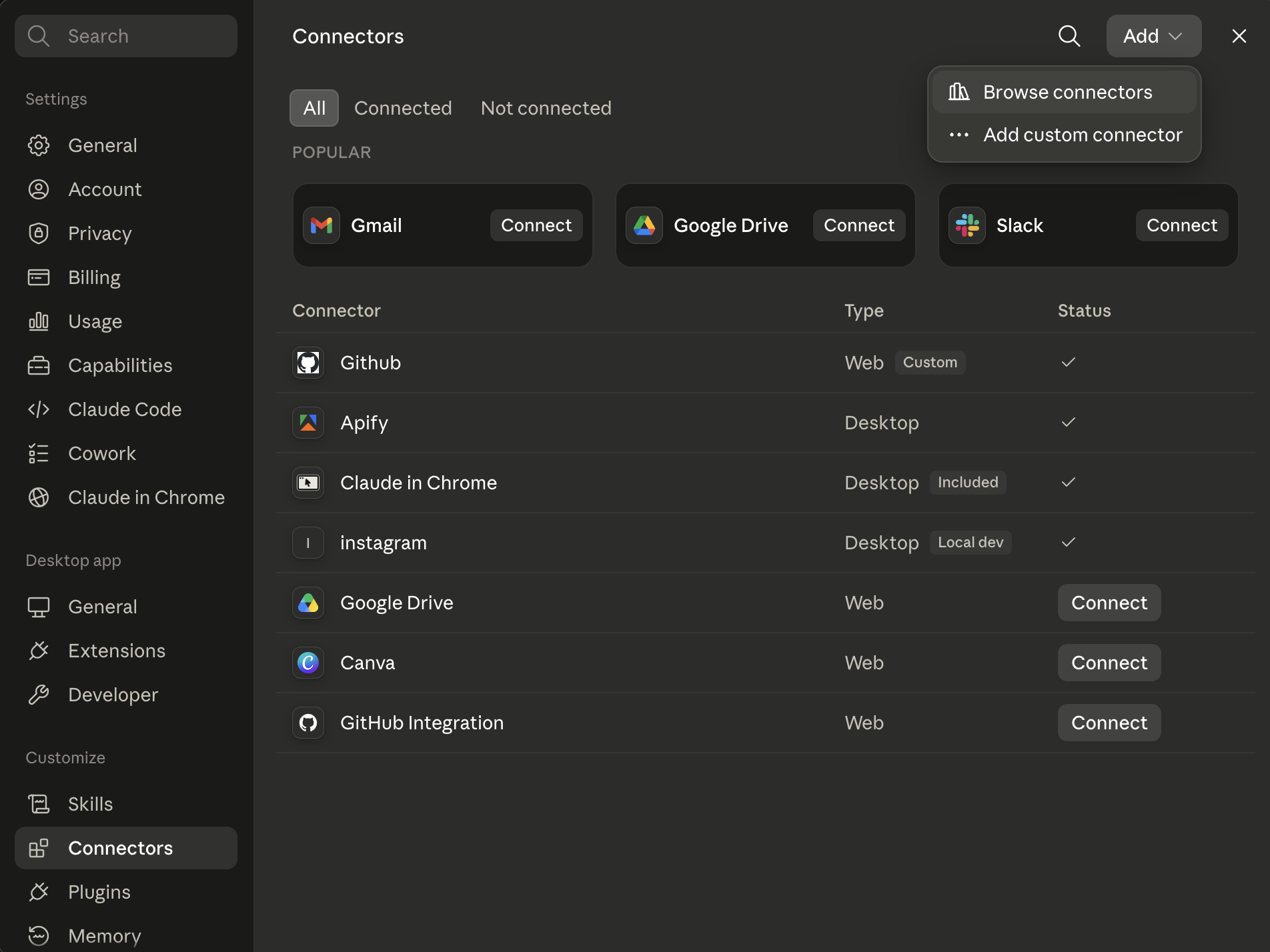The image size is (1270, 952).
Task: Click the GitHub Integration octocat icon
Action: pyautogui.click(x=308, y=723)
